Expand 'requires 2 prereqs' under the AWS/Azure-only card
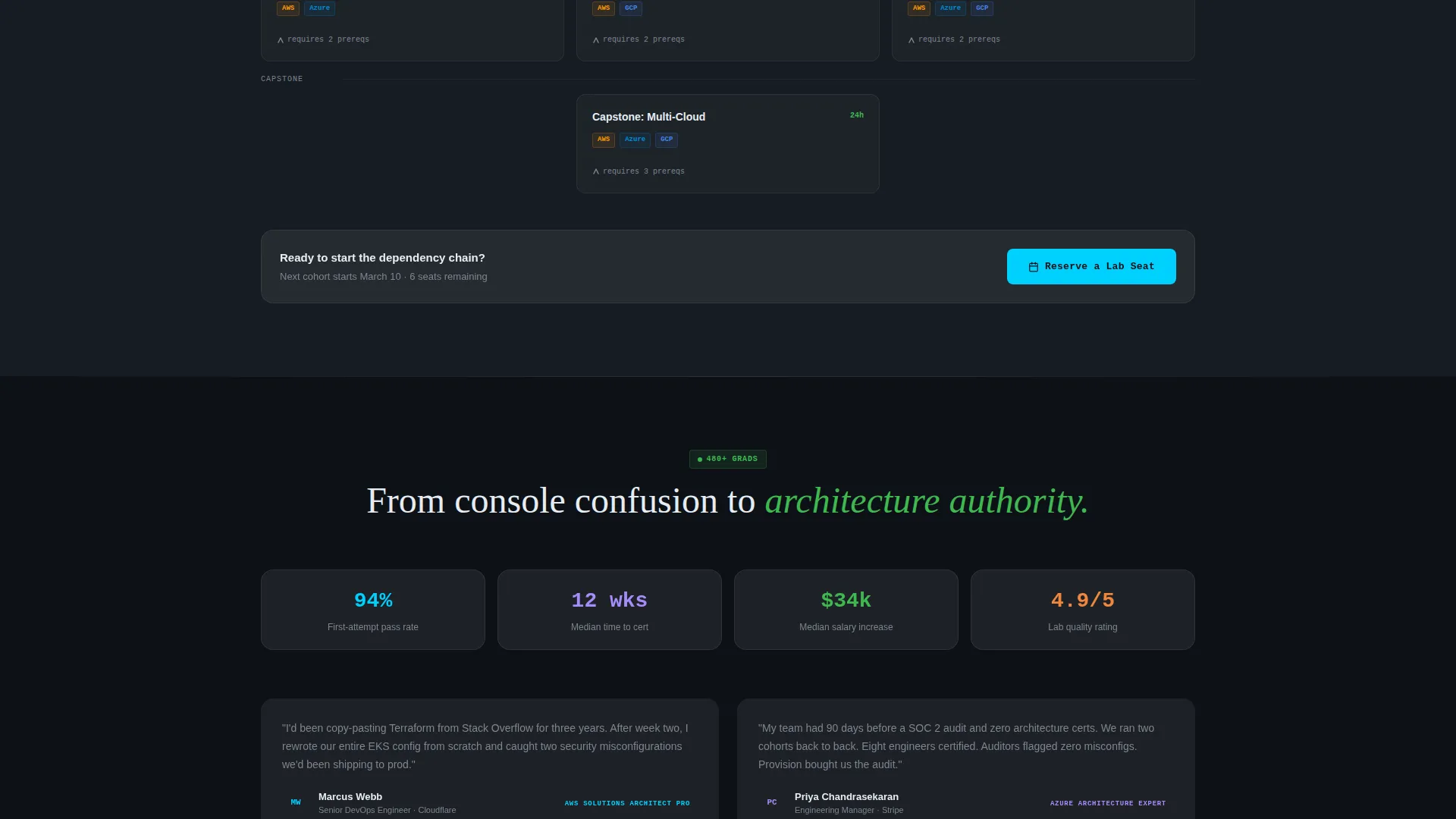Viewport: 1456px width, 819px height. point(323,39)
